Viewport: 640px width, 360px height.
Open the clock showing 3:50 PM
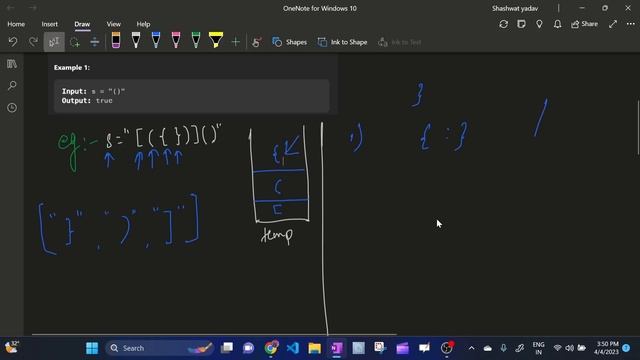pyautogui.click(x=607, y=348)
